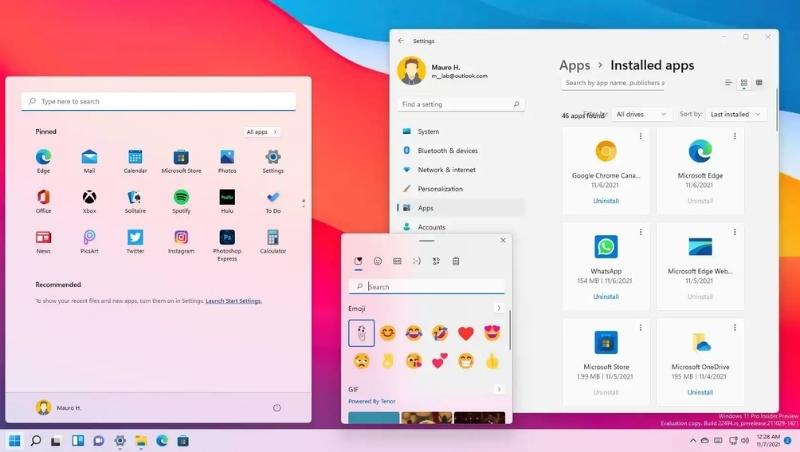
Task: Open WhatsApp card more options menu
Action: click(x=641, y=232)
